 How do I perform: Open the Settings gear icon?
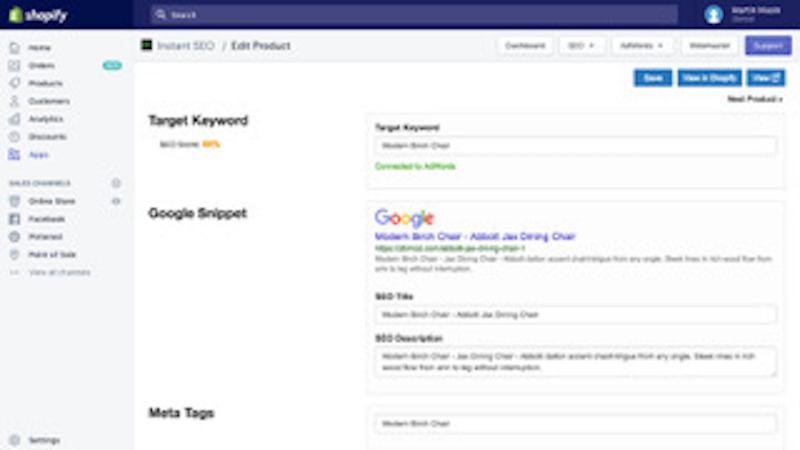point(14,440)
